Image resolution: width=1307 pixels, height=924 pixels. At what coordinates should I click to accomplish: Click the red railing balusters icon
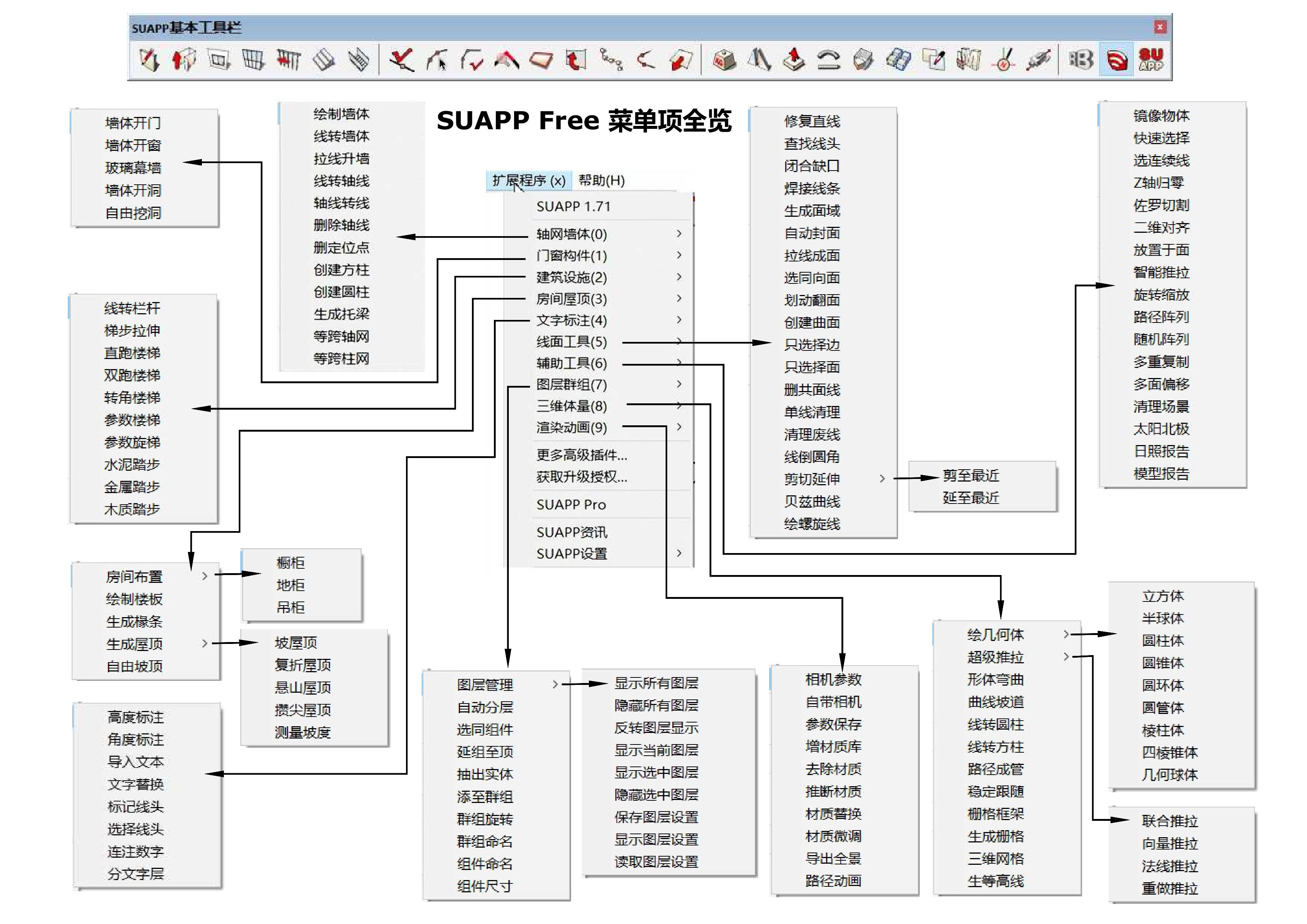289,59
